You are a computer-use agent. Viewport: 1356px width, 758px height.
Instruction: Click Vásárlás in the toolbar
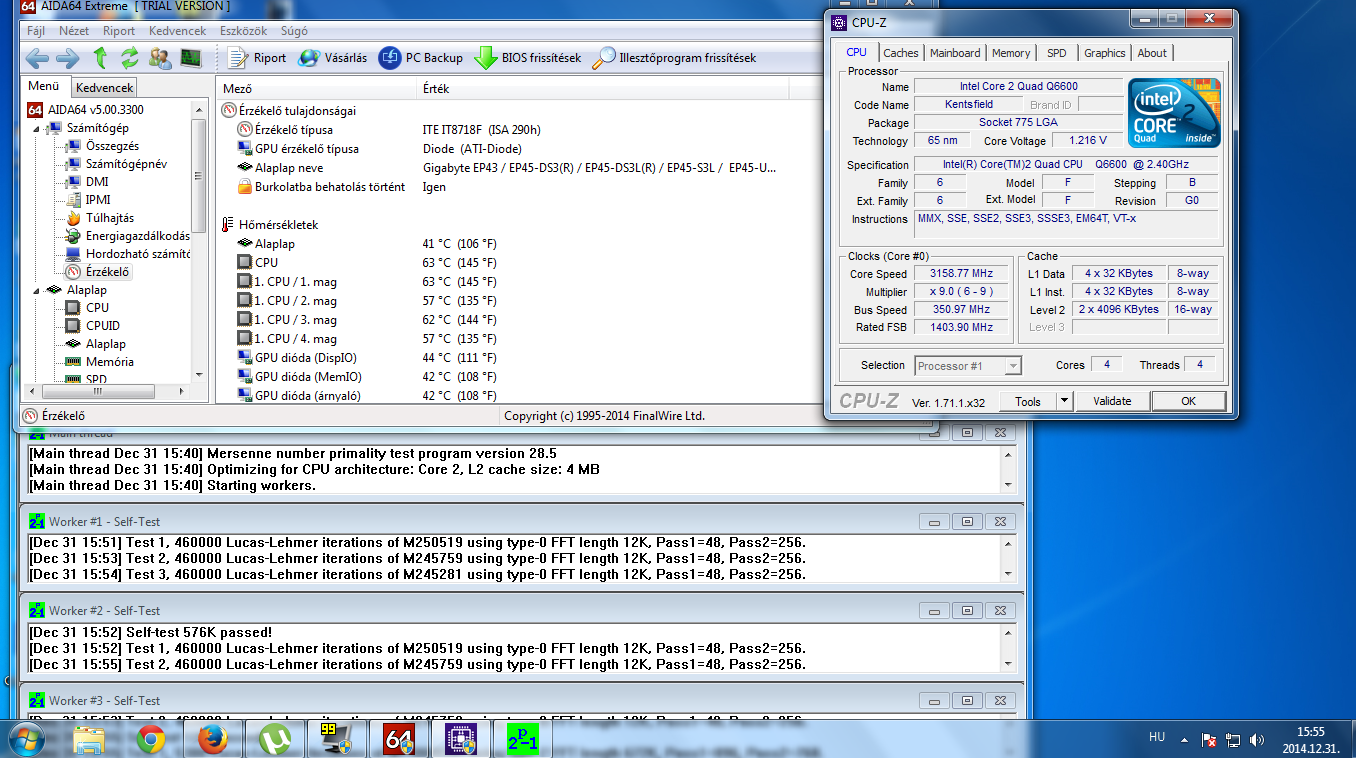tap(333, 58)
